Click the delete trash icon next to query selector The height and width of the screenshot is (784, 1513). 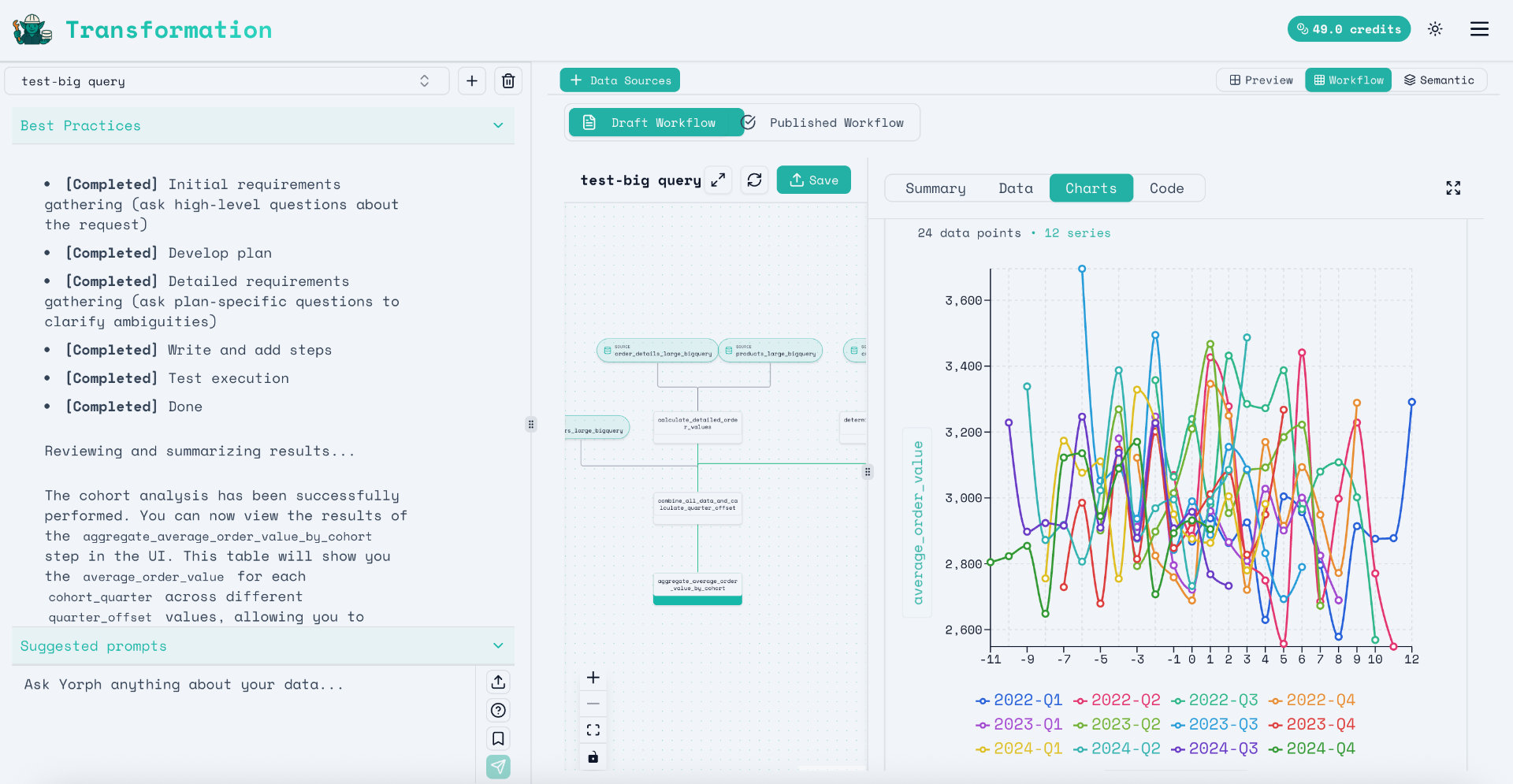point(508,80)
